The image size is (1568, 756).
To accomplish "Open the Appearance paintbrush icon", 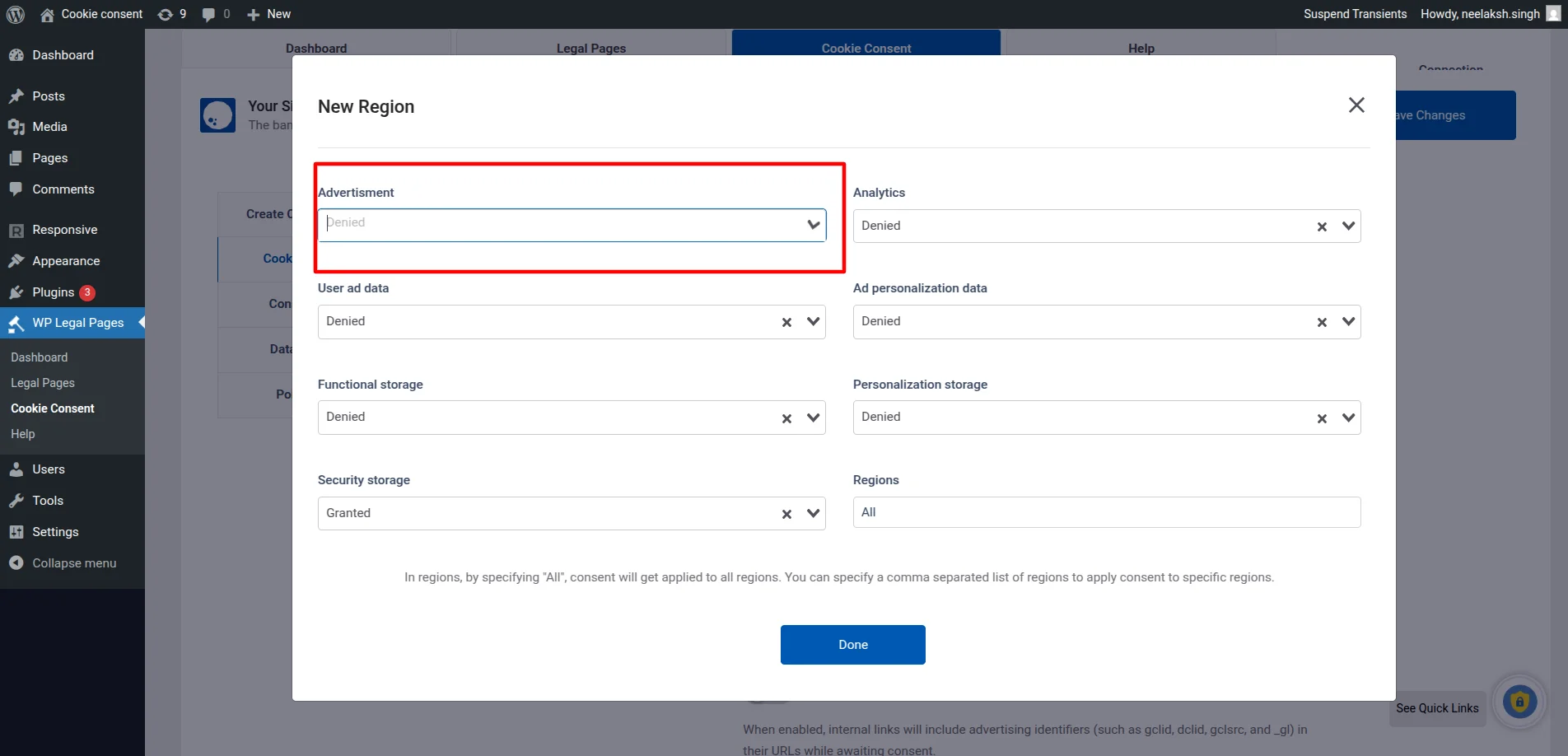I will (x=18, y=260).
